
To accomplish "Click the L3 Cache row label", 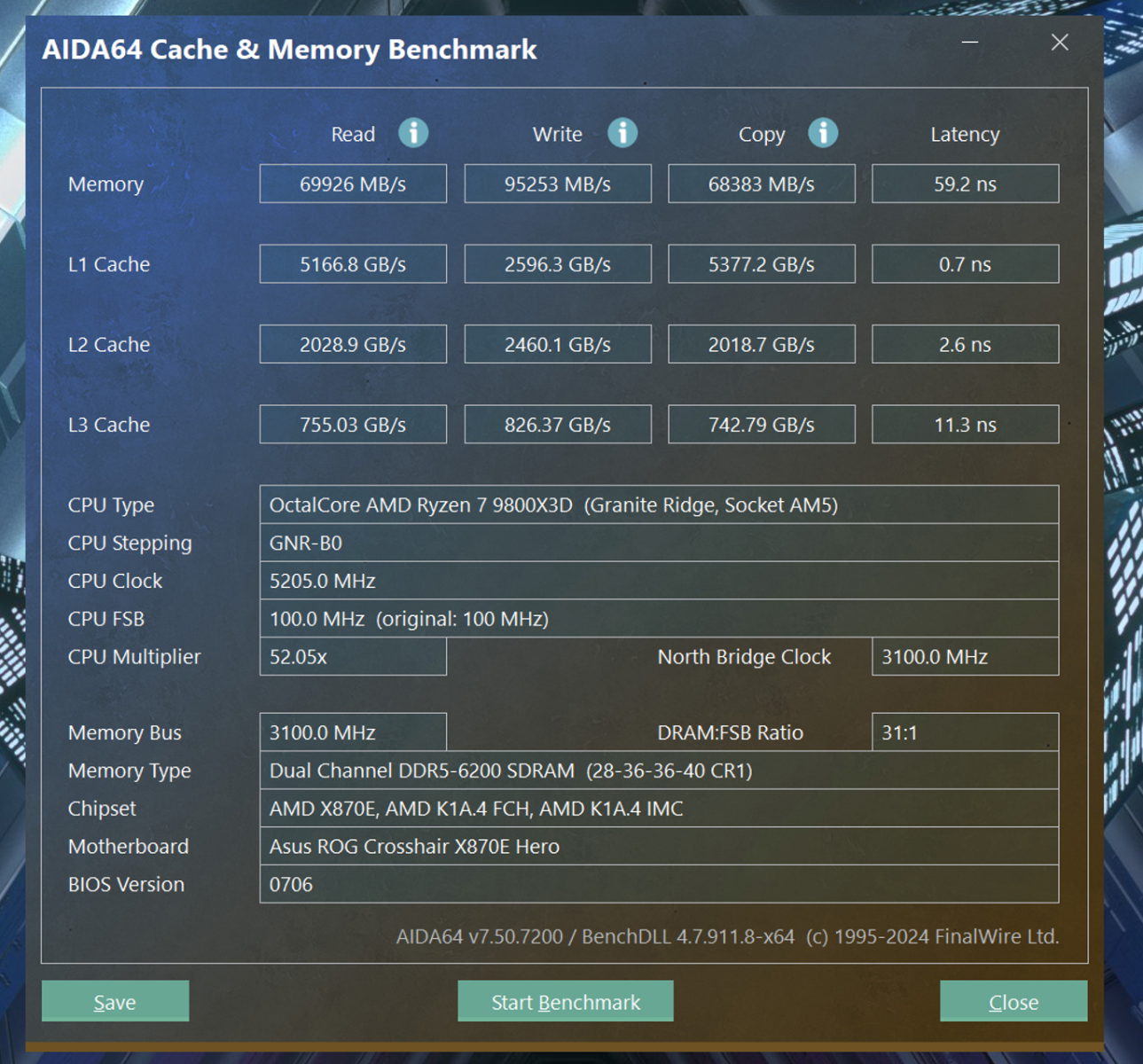I will click(x=109, y=425).
